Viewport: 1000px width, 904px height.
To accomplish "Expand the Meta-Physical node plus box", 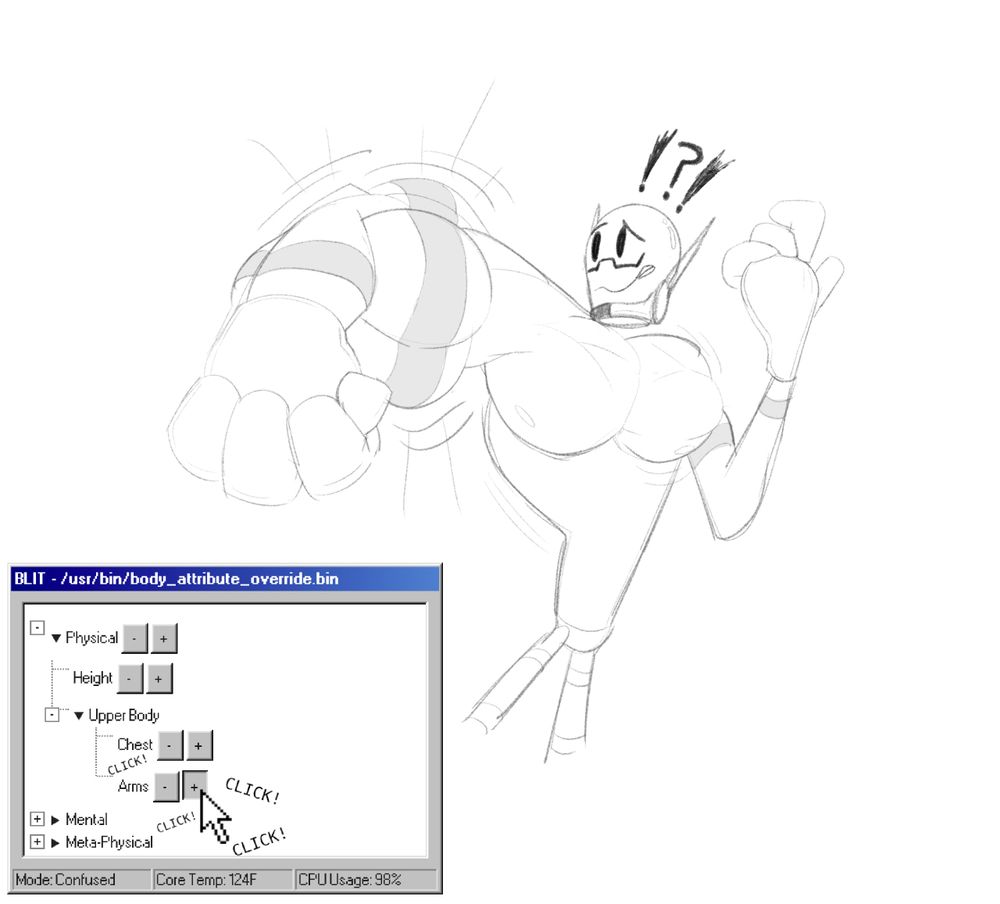I will (37, 842).
